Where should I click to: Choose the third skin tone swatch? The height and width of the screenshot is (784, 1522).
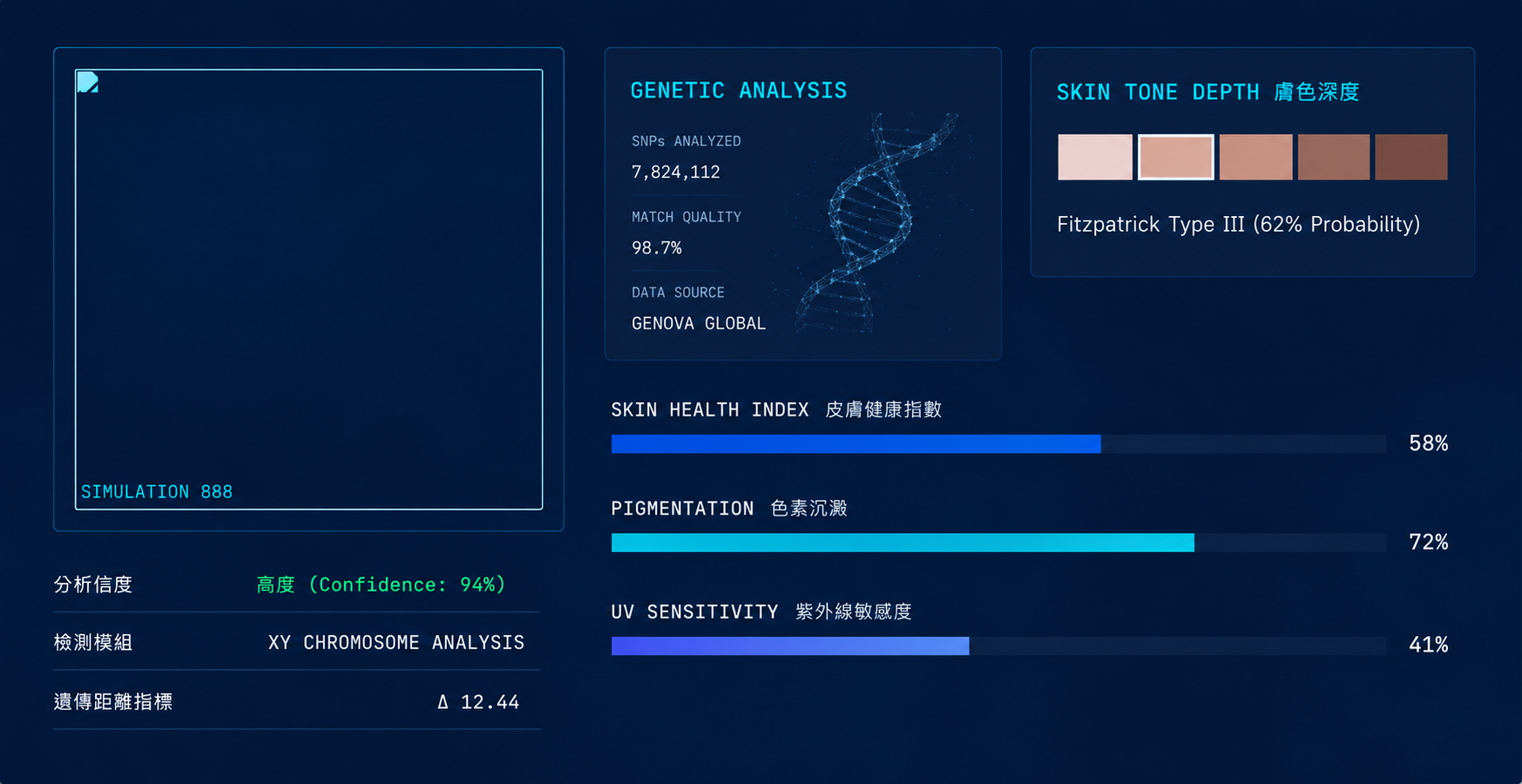[1255, 157]
